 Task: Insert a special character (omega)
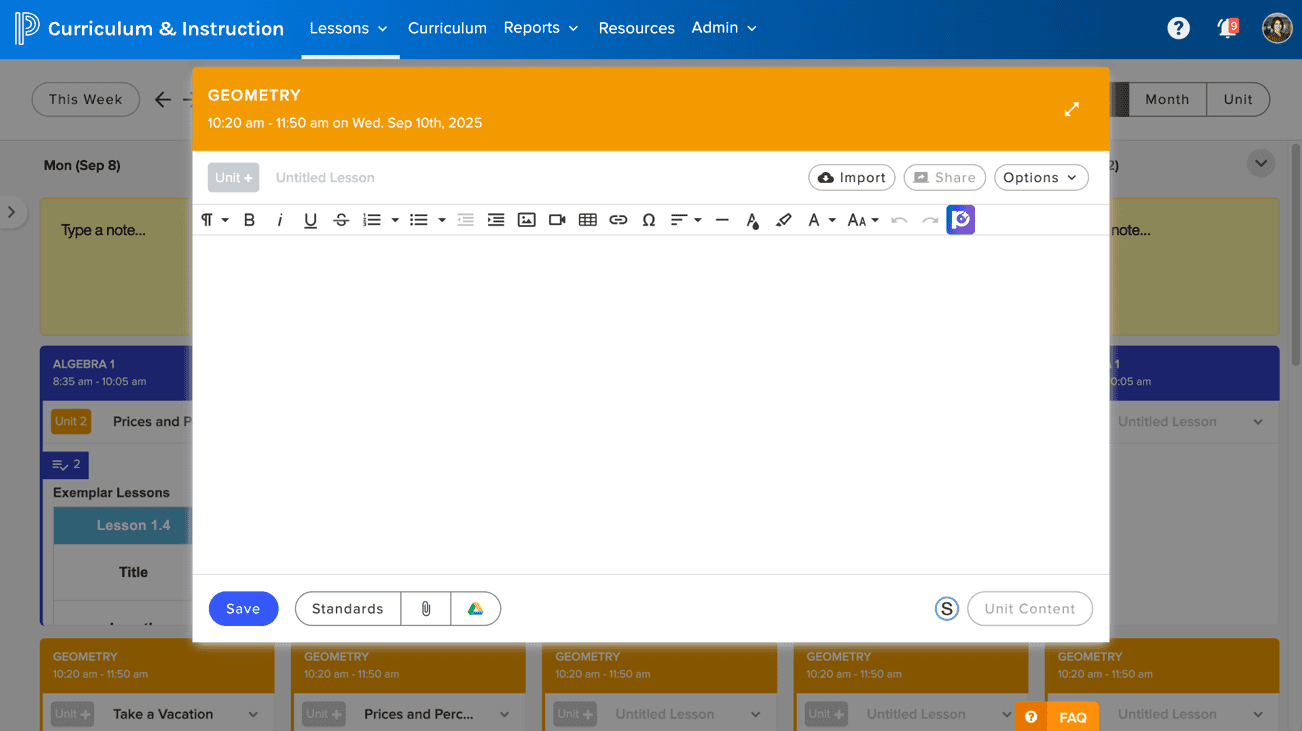pyautogui.click(x=649, y=220)
